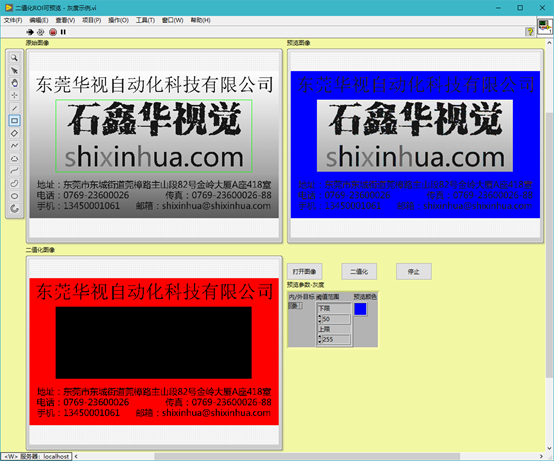
Task: Click the Run arrow button
Action: 30,32
